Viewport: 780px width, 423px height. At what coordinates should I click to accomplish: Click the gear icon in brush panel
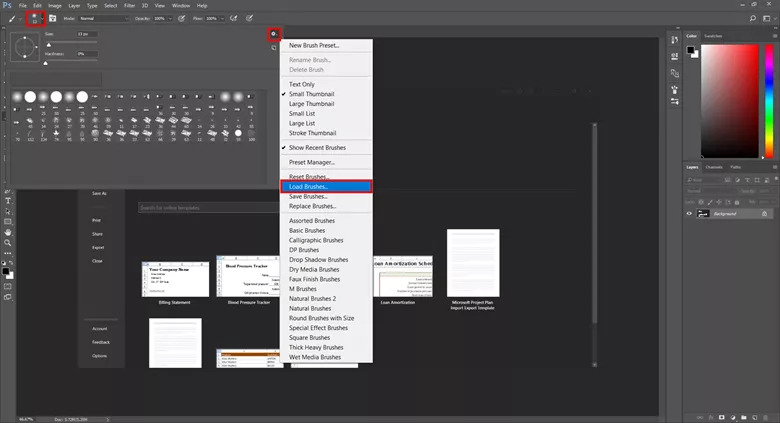click(x=274, y=34)
